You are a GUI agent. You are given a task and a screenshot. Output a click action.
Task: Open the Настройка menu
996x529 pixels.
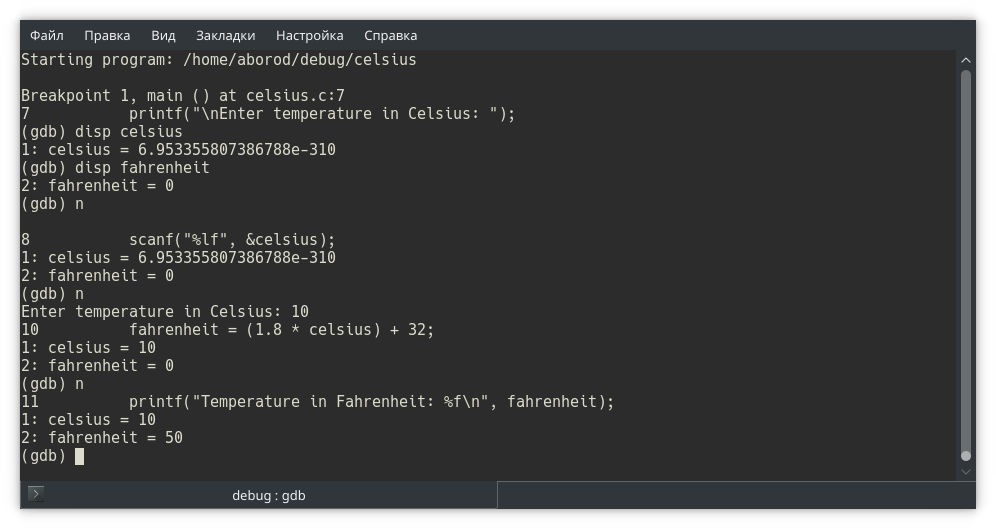coord(309,35)
